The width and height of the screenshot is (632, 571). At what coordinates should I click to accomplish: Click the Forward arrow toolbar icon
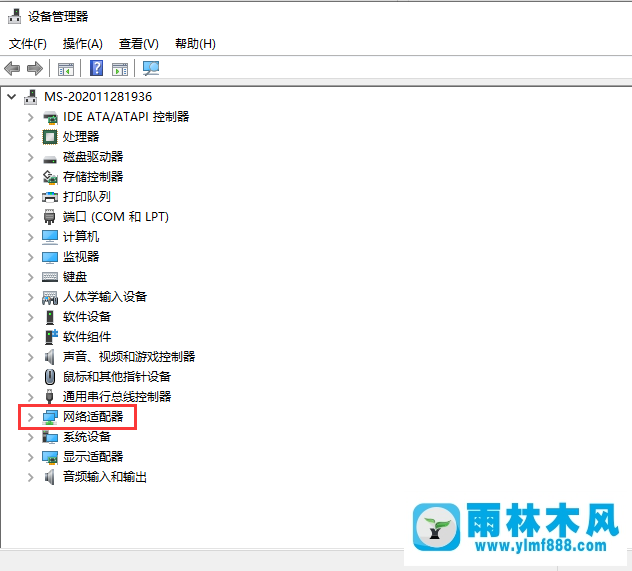(35, 69)
